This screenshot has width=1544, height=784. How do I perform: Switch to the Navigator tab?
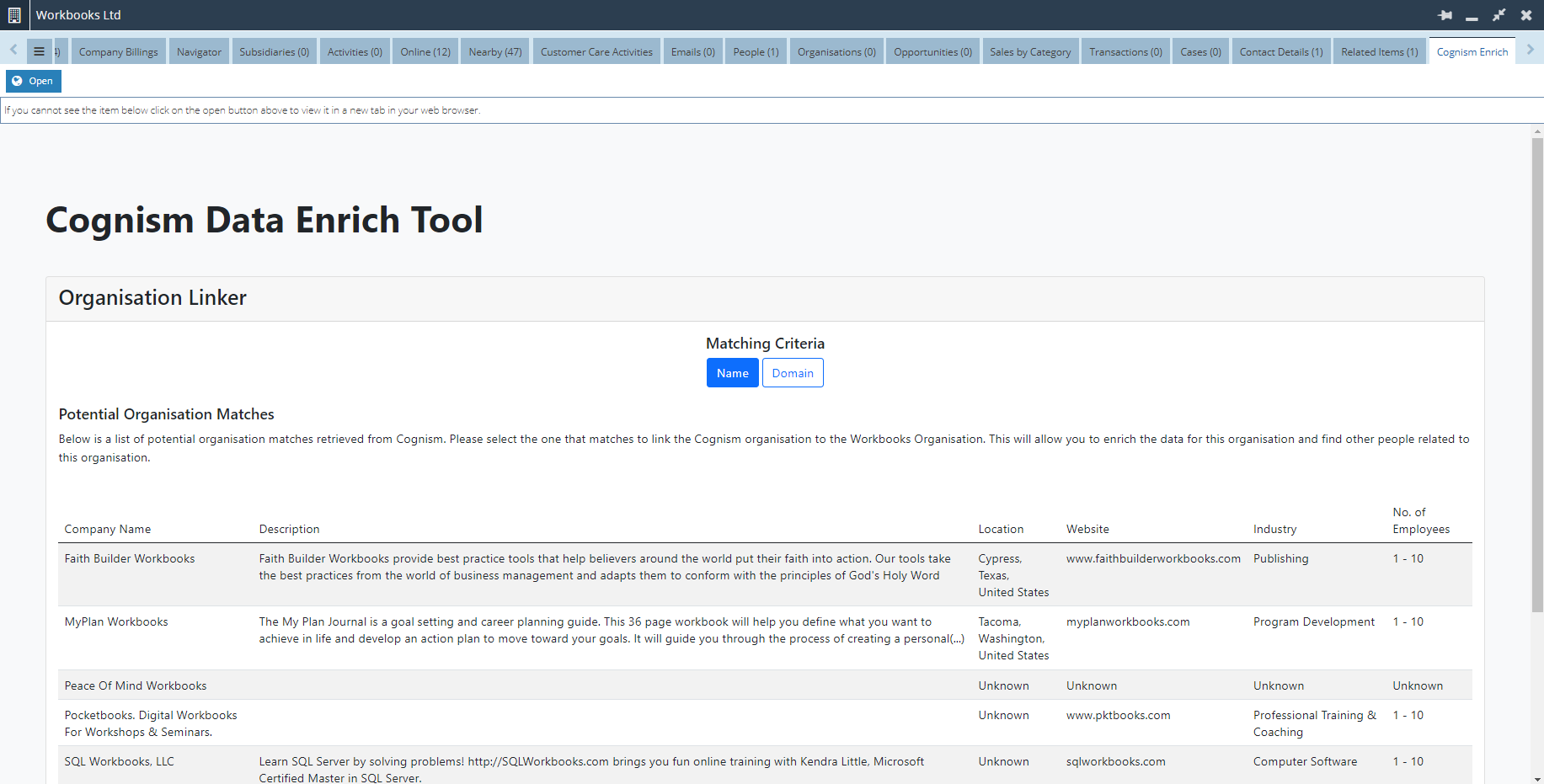pos(199,51)
